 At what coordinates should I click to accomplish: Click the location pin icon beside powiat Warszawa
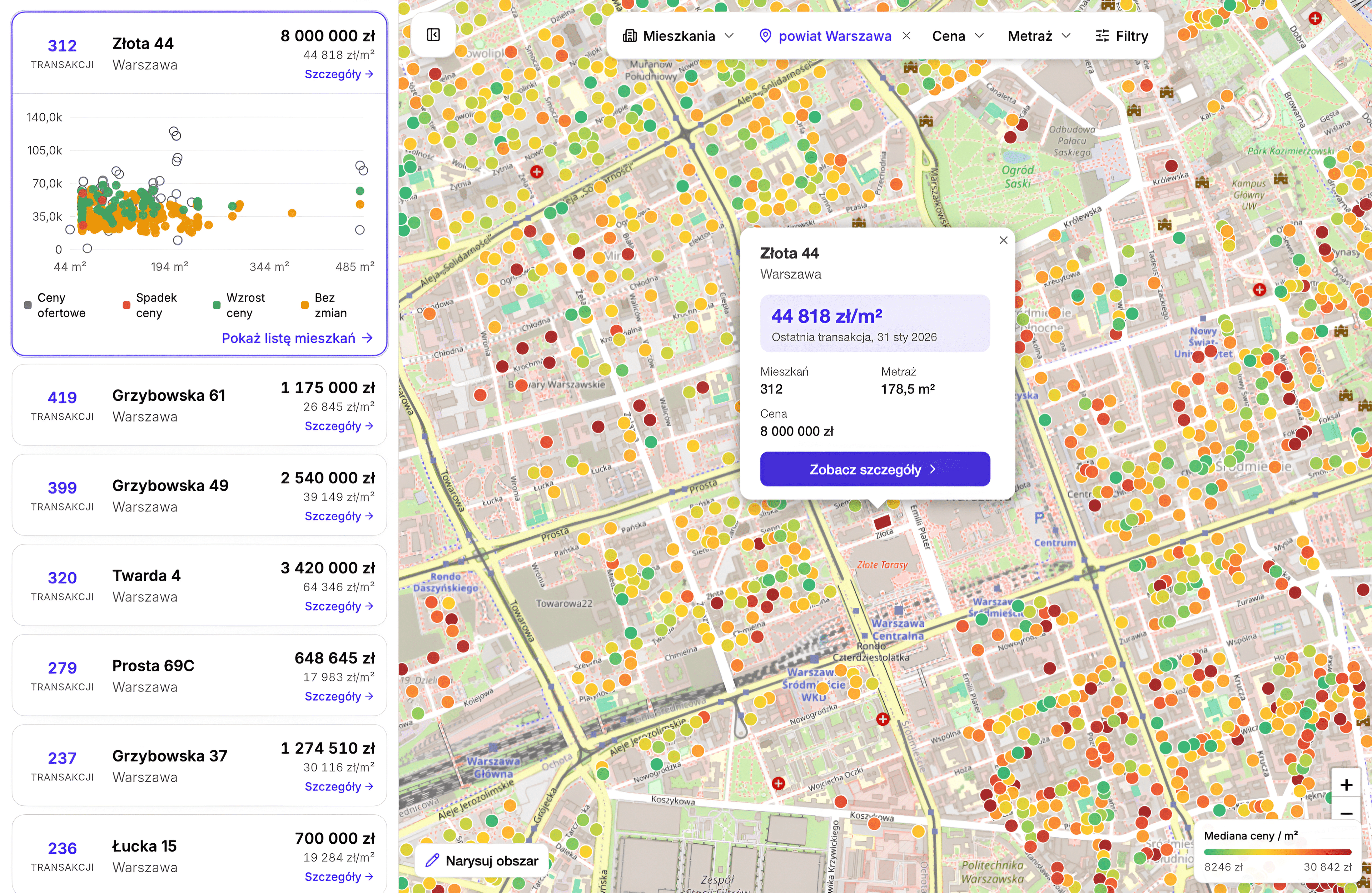(x=765, y=36)
